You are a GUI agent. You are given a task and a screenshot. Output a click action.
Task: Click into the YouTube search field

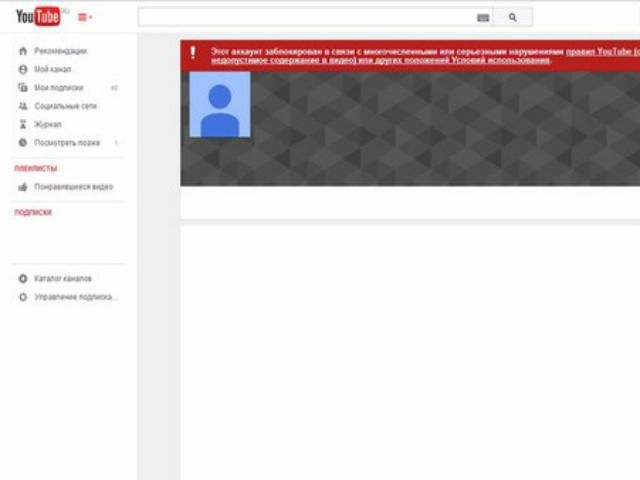(307, 17)
